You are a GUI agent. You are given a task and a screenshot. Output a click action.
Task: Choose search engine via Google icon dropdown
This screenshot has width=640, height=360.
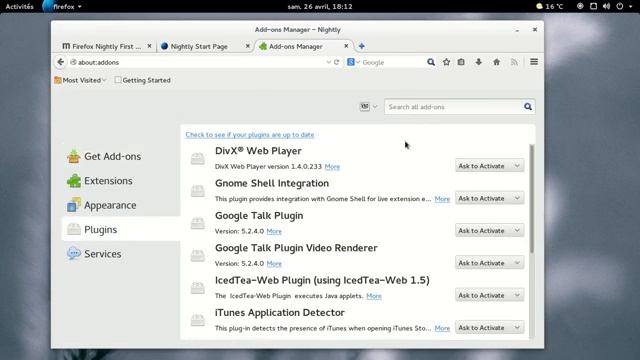point(353,62)
